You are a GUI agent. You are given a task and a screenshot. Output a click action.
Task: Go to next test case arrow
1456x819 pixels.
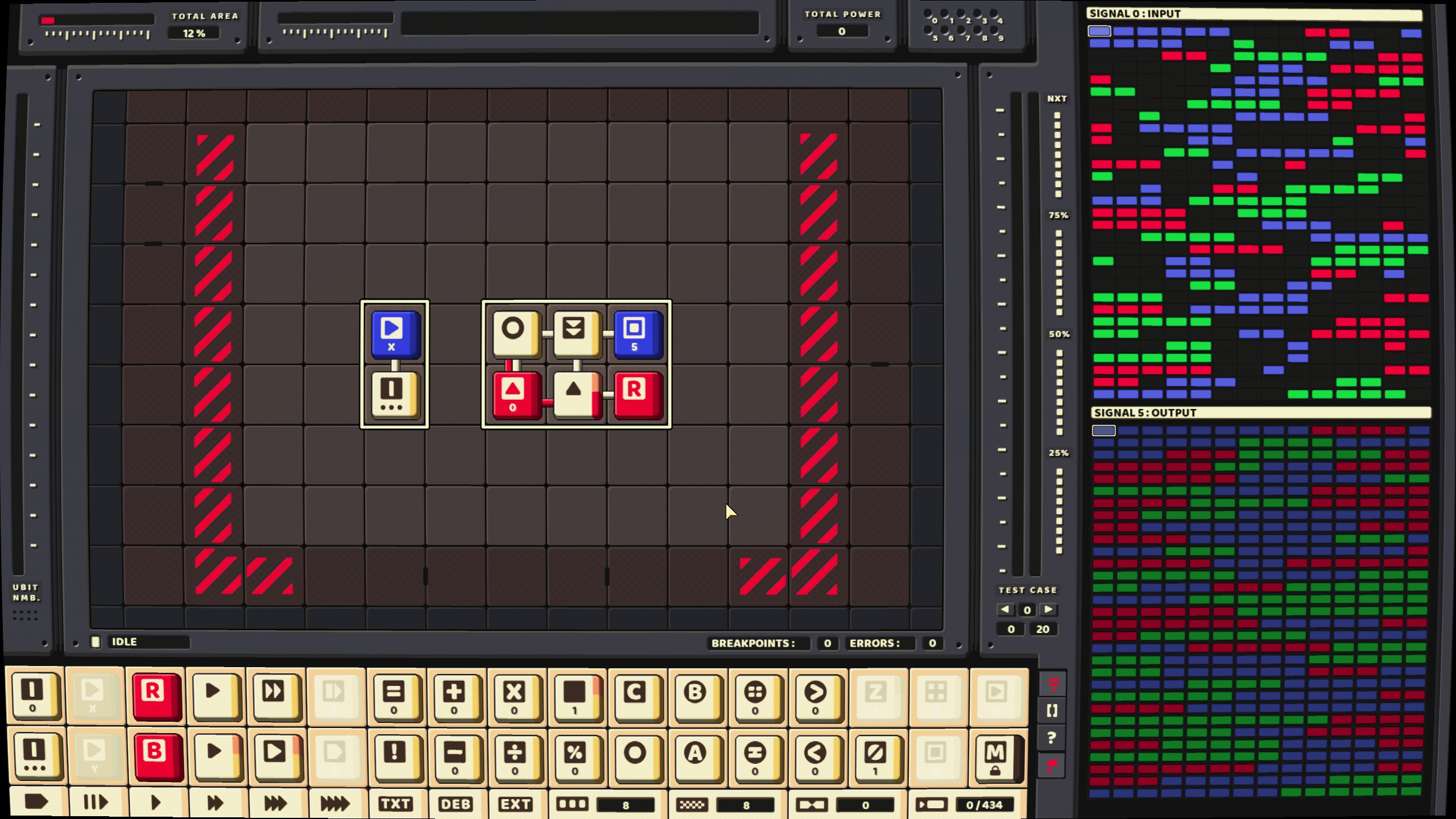(1048, 610)
